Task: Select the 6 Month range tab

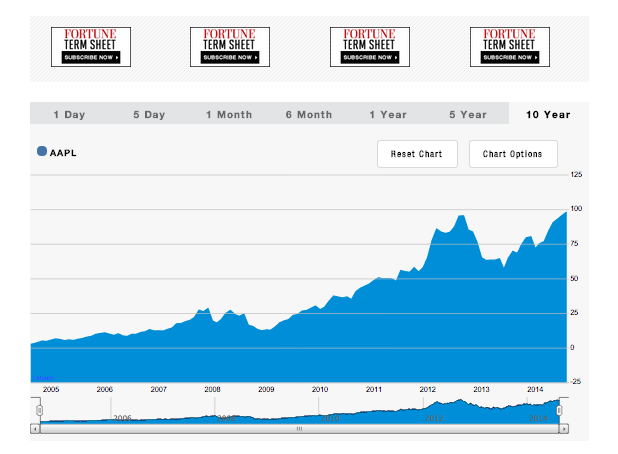Action: [x=309, y=115]
